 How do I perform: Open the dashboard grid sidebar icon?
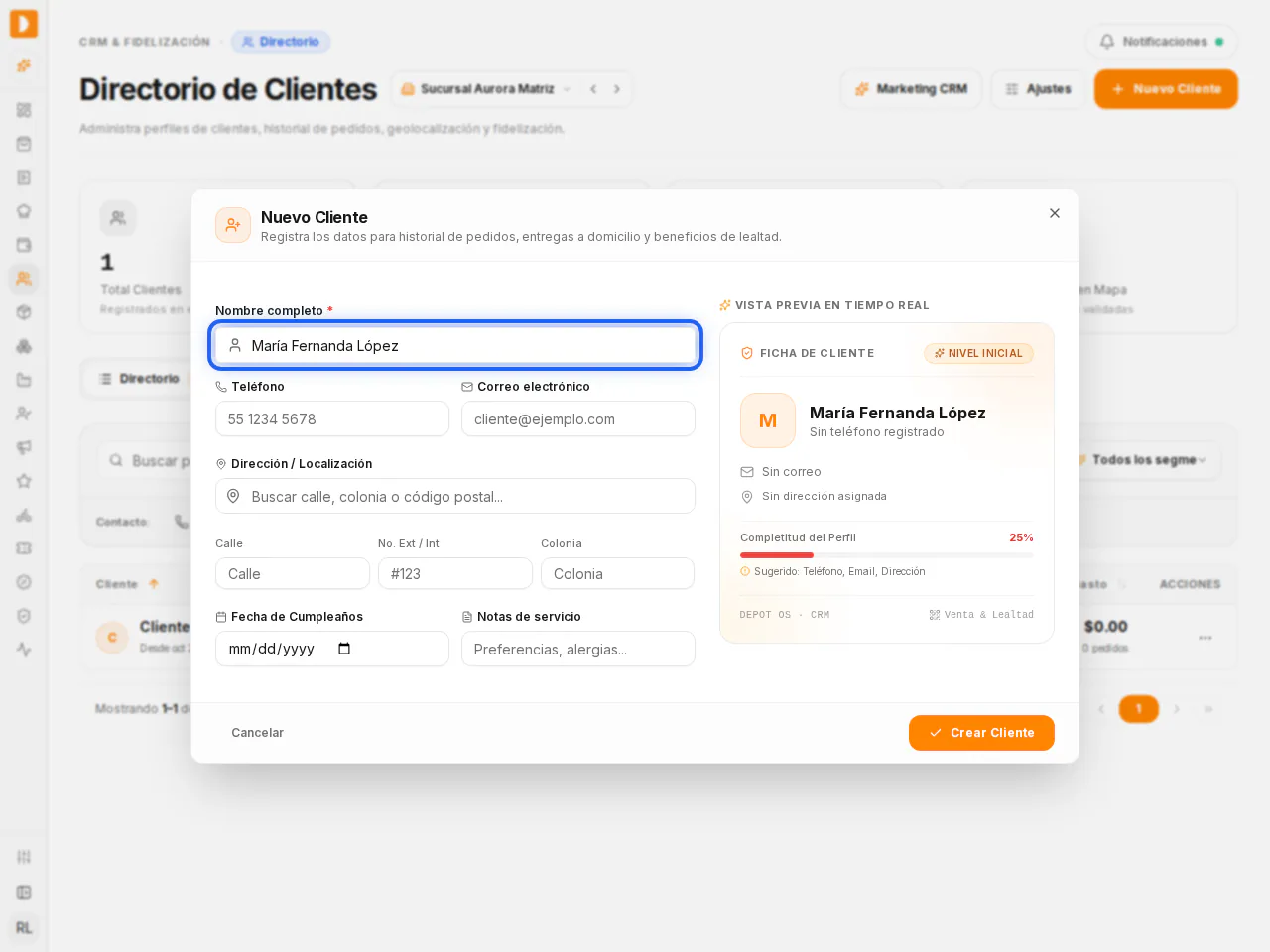tap(24, 110)
